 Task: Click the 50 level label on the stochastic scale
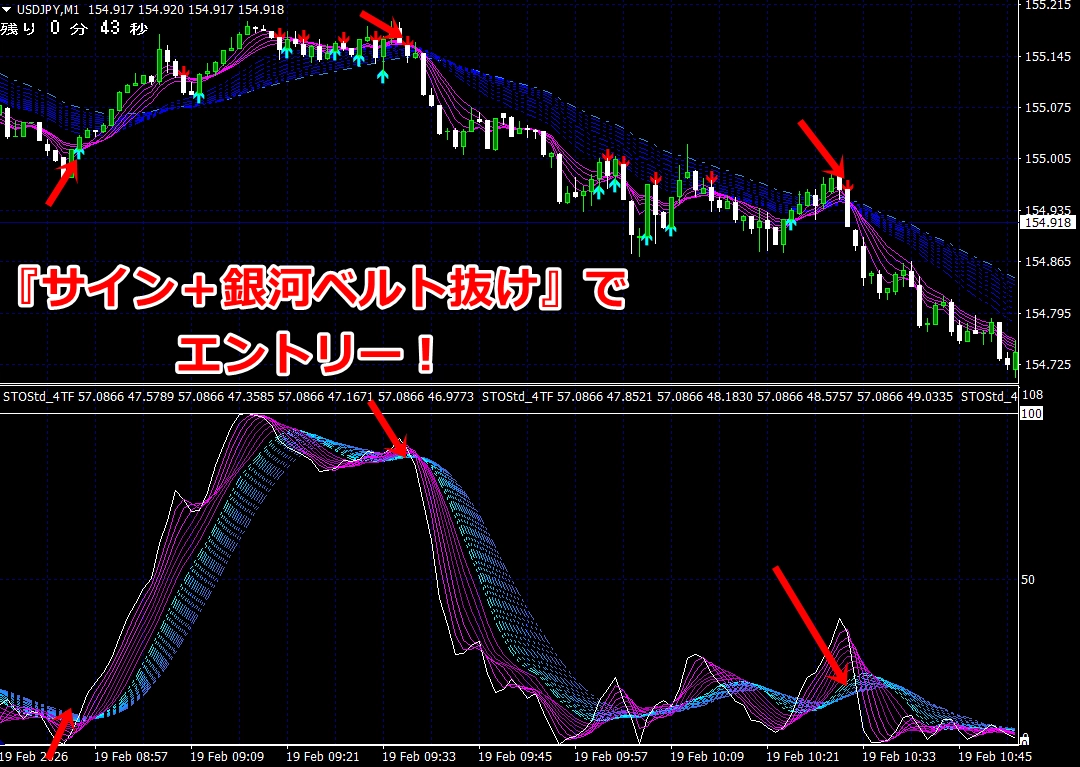tap(1028, 580)
